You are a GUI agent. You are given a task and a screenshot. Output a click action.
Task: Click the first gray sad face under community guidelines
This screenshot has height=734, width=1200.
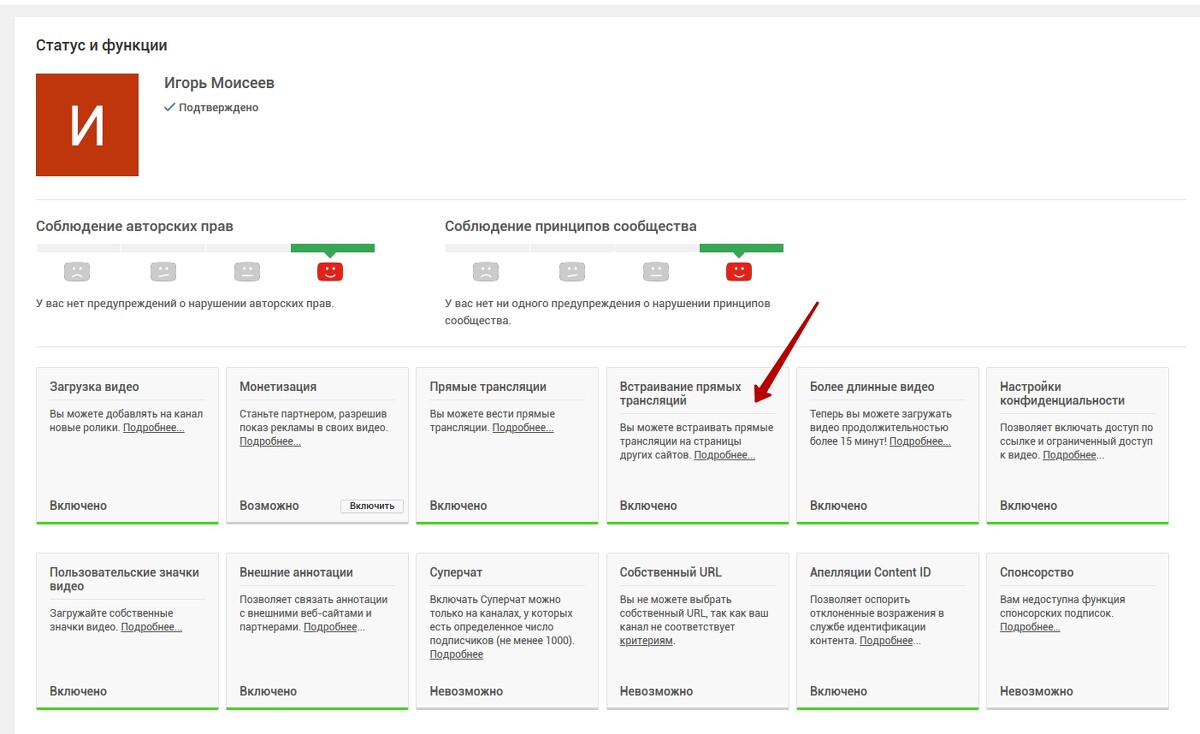coord(485,271)
